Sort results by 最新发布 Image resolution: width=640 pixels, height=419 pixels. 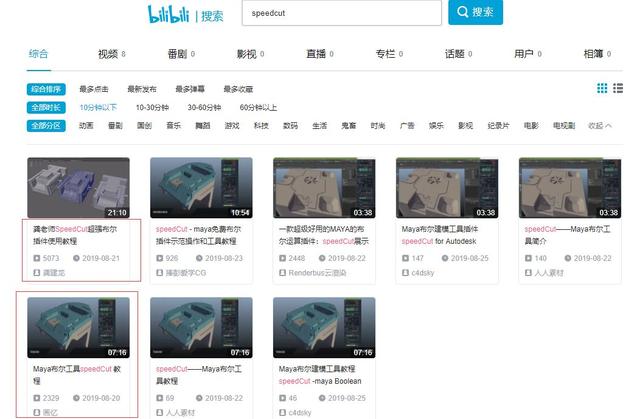[142, 89]
